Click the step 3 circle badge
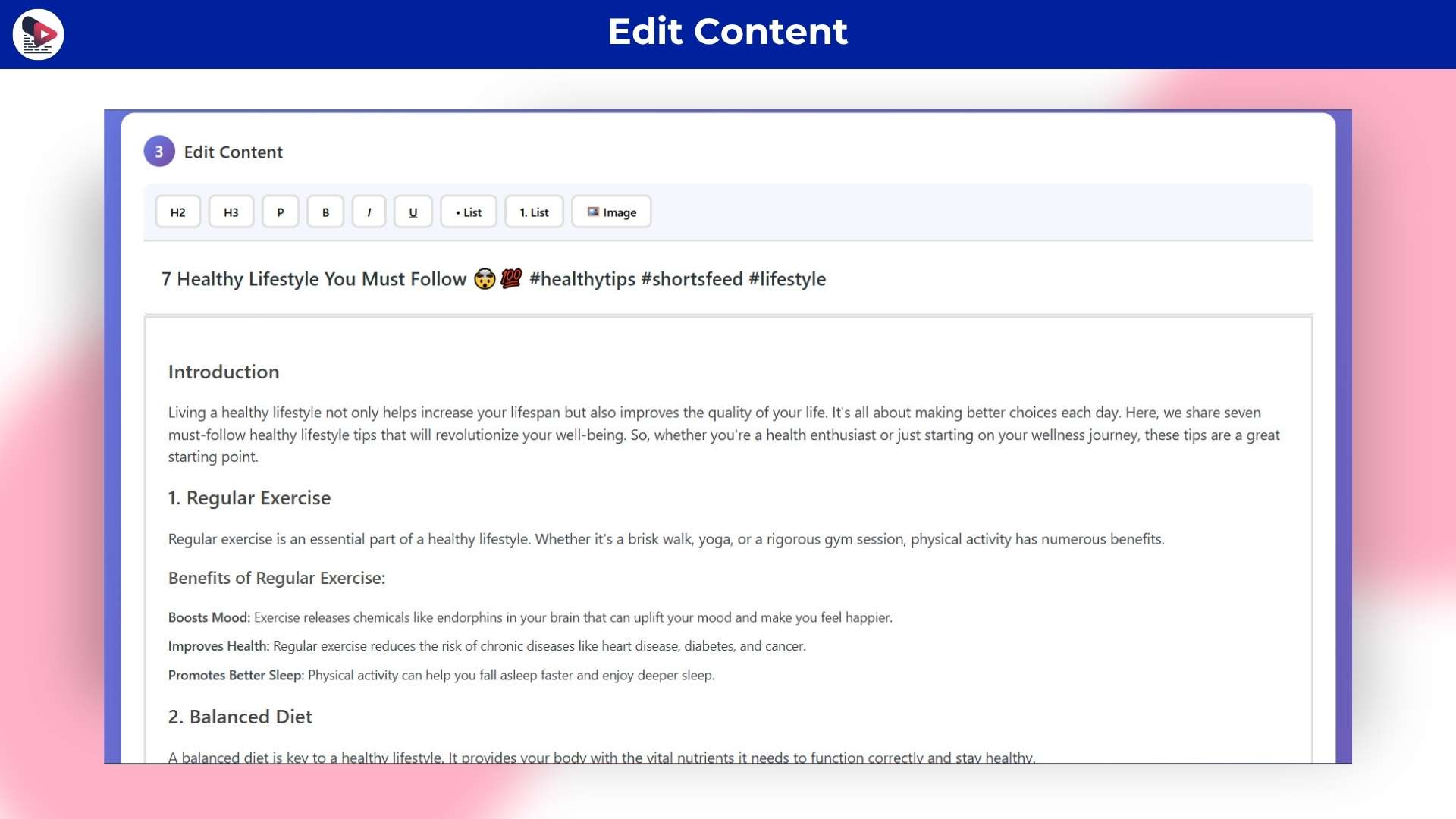 pos(159,152)
